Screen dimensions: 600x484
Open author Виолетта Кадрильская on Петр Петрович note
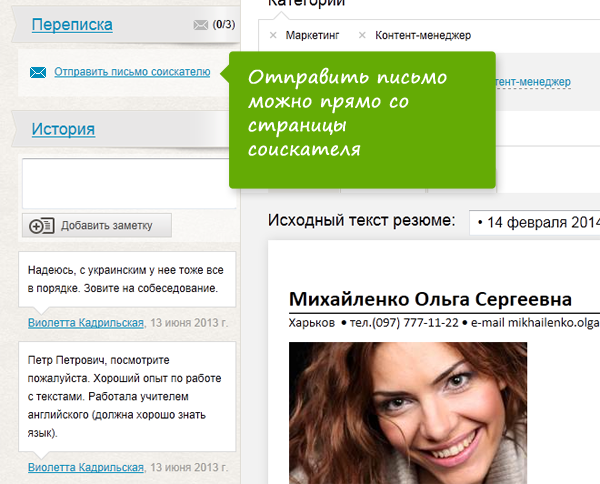click(x=86, y=467)
